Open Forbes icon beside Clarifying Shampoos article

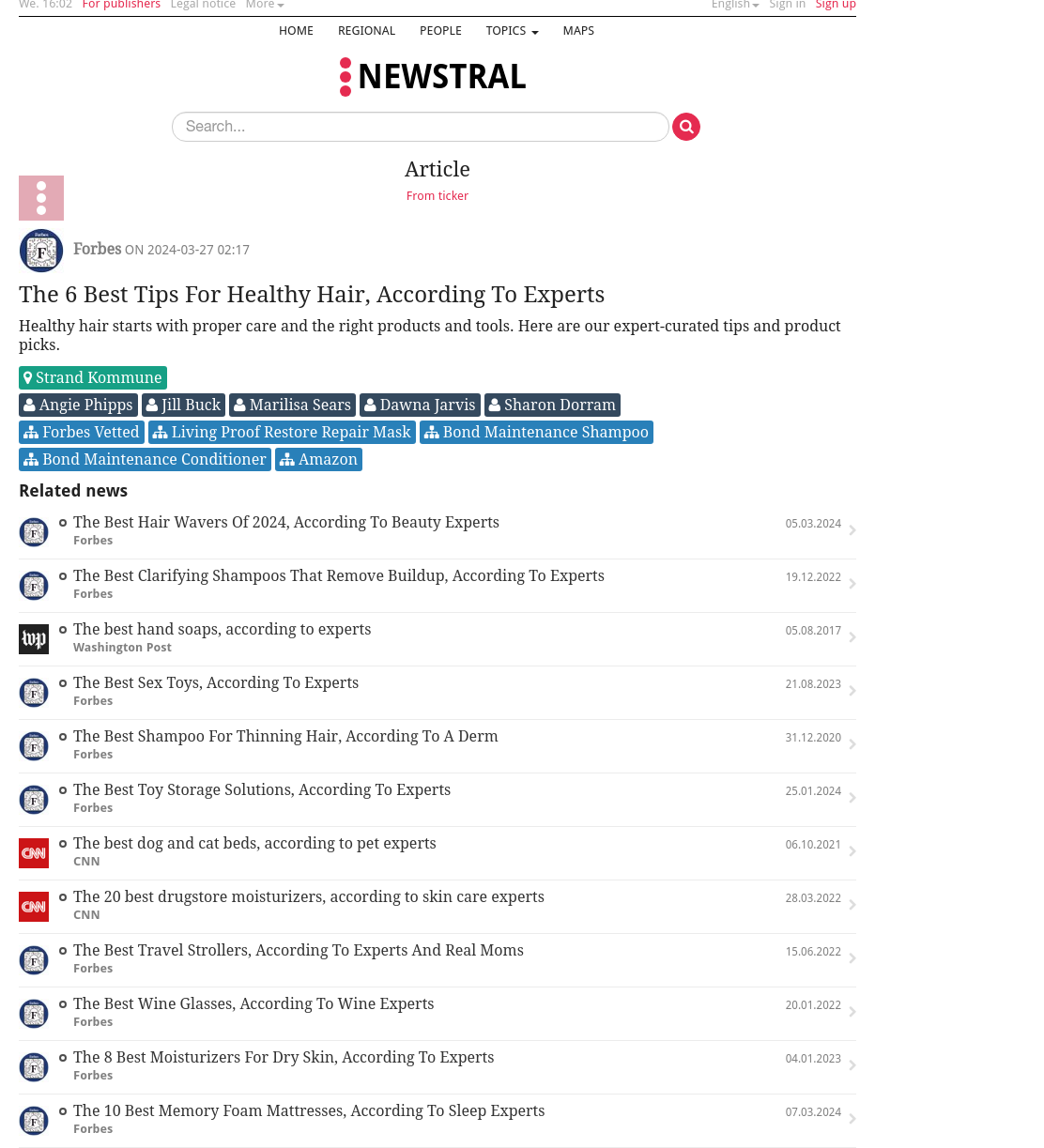click(x=34, y=586)
